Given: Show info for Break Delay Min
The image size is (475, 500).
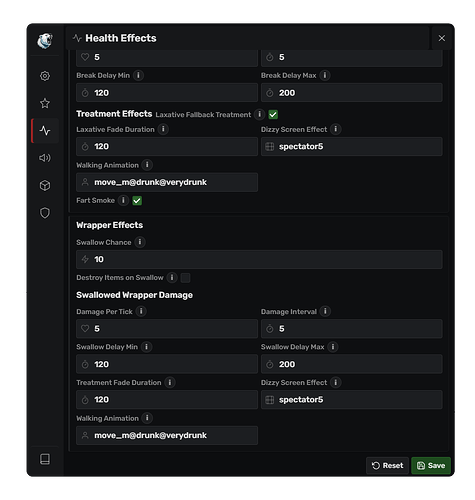Looking at the screenshot, I should (139, 75).
